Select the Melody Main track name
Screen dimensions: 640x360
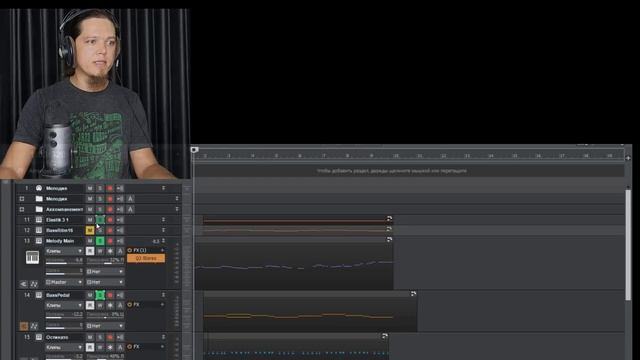click(60, 241)
